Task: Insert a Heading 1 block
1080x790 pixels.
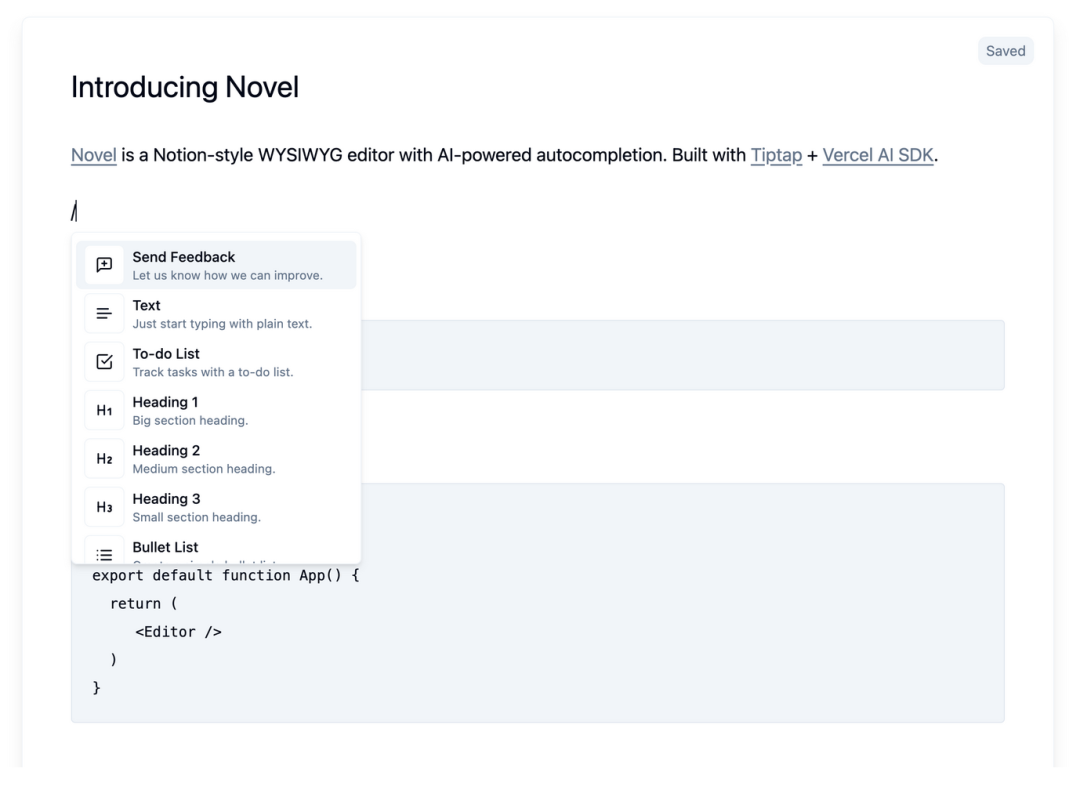Action: click(x=216, y=410)
